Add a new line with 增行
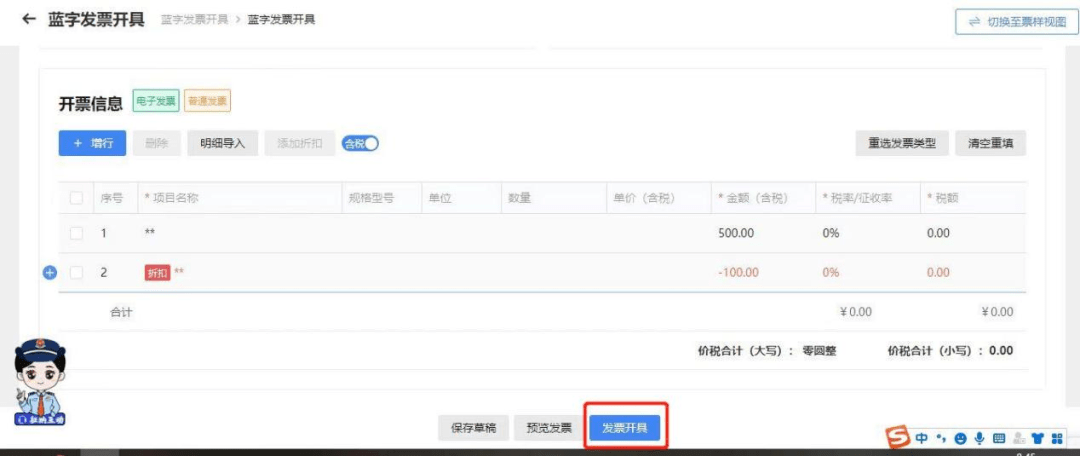1080x456 pixels. click(92, 143)
